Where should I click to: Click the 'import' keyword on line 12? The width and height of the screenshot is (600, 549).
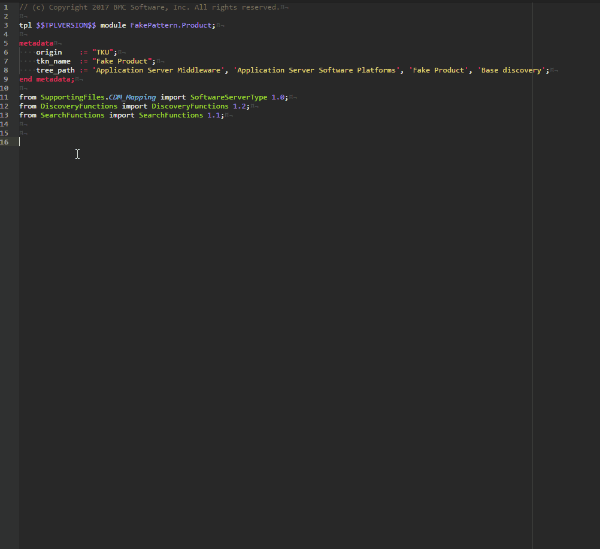(134, 106)
